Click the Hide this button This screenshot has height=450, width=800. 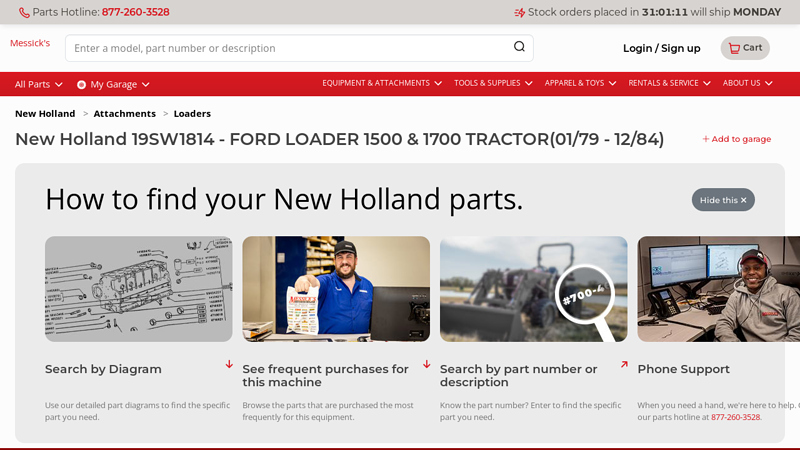point(723,200)
